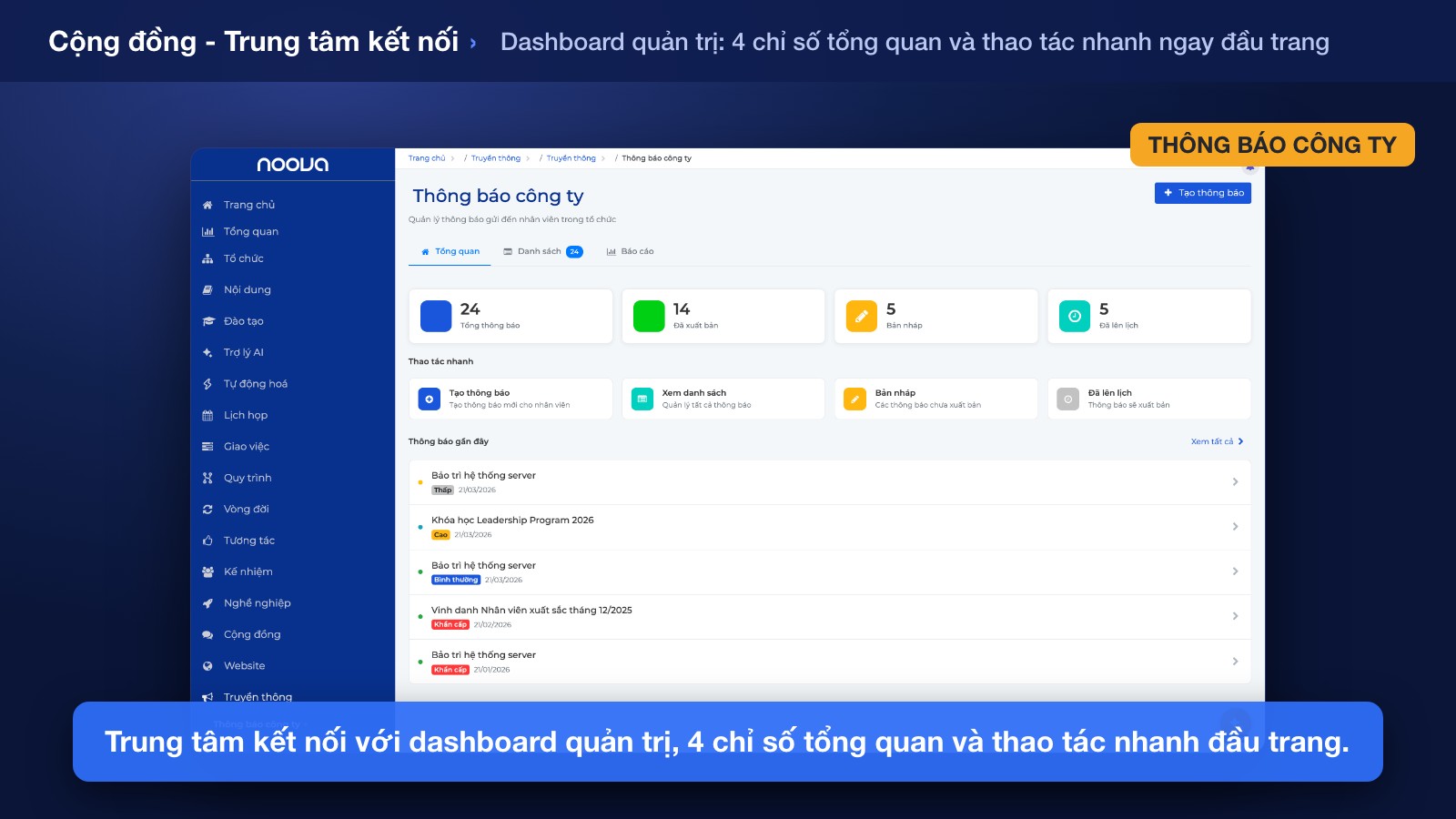
Task: Click the Tổng quan chart icon in sidebar
Action: pos(207,232)
